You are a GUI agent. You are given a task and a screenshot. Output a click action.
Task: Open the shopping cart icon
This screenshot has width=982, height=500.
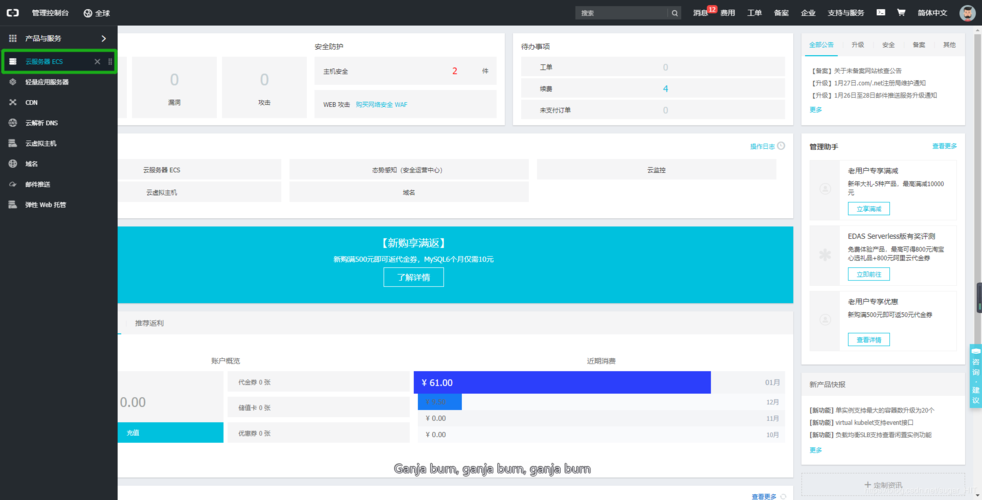[901, 13]
